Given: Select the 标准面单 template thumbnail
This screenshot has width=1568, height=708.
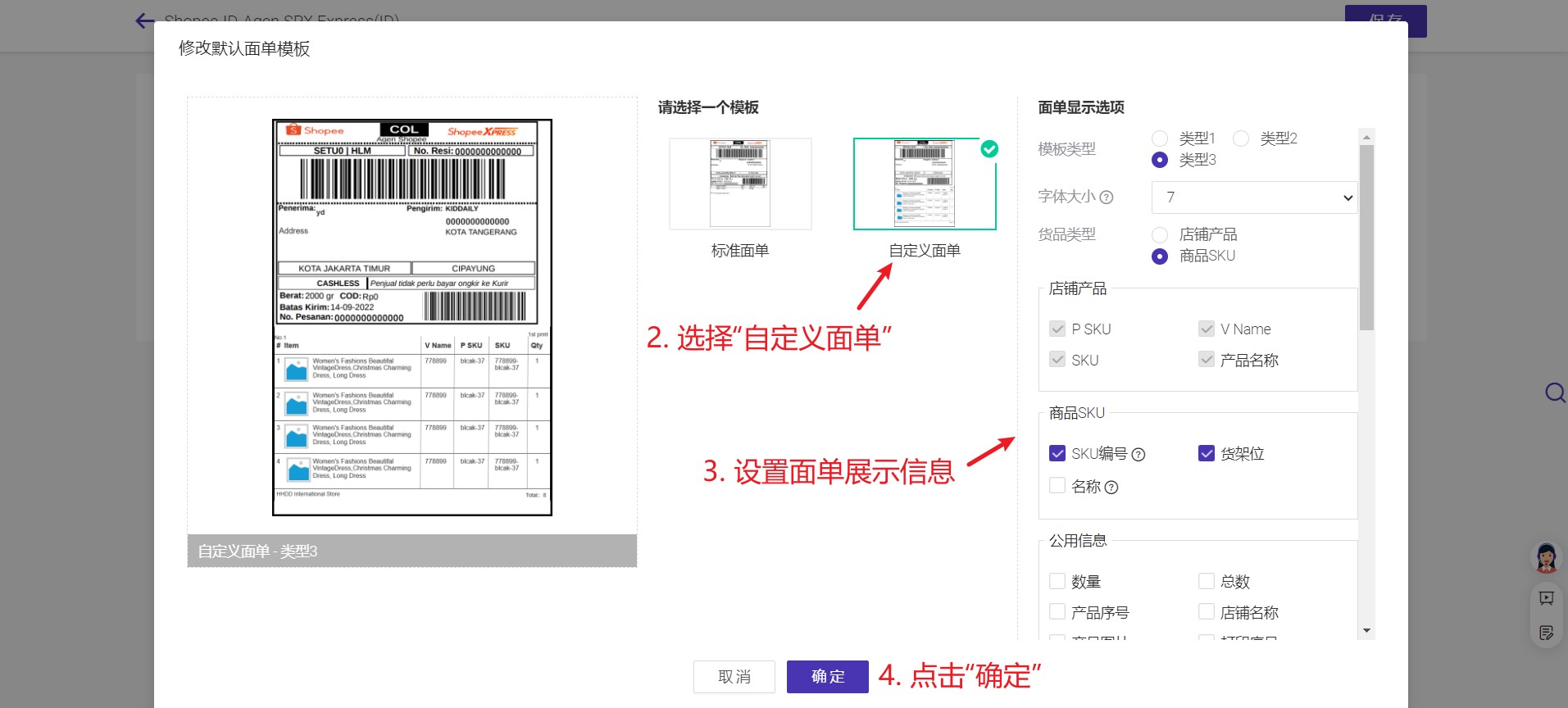Looking at the screenshot, I should (x=740, y=184).
